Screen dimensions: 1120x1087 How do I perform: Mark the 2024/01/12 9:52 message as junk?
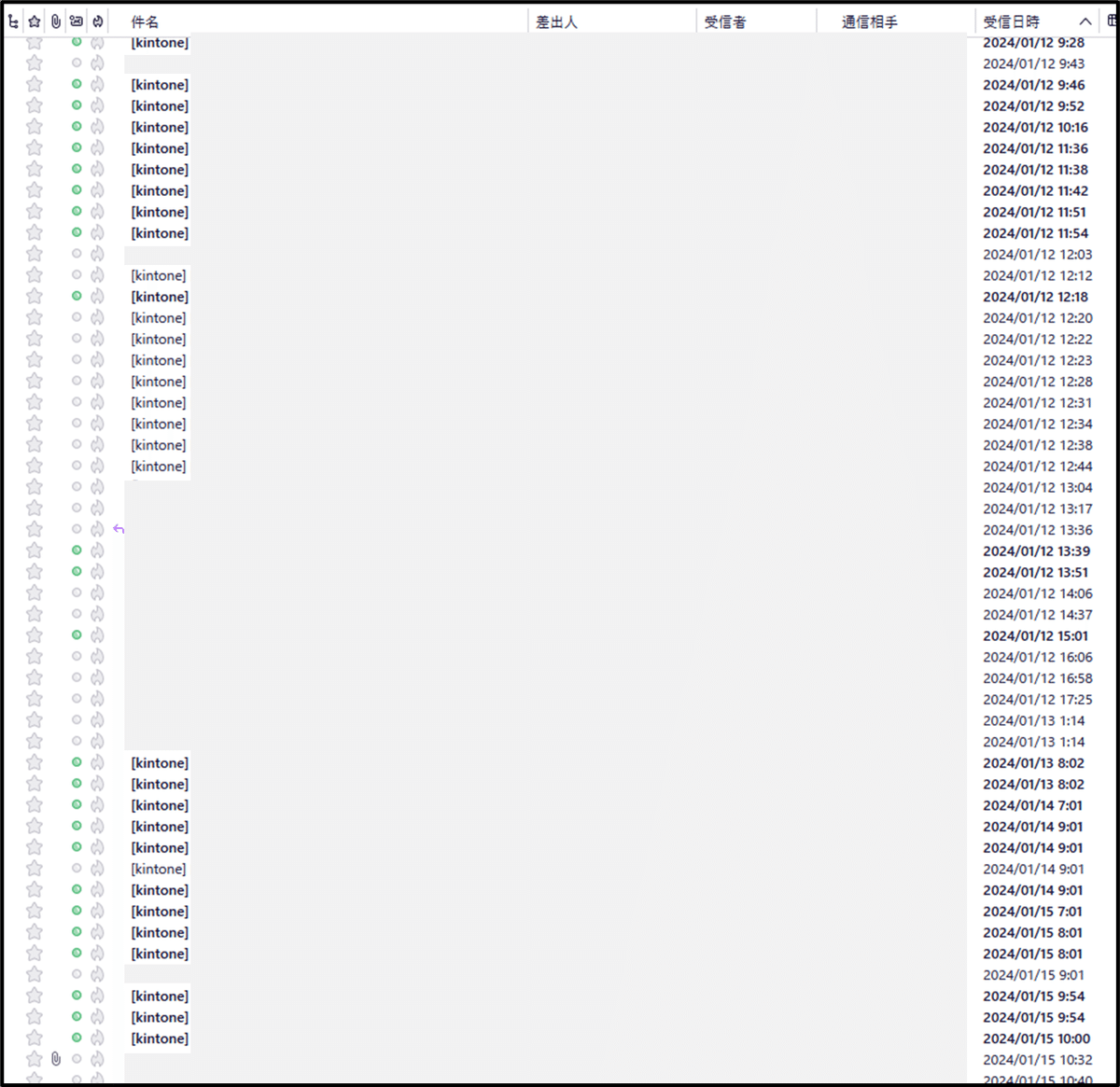pyautogui.click(x=97, y=105)
